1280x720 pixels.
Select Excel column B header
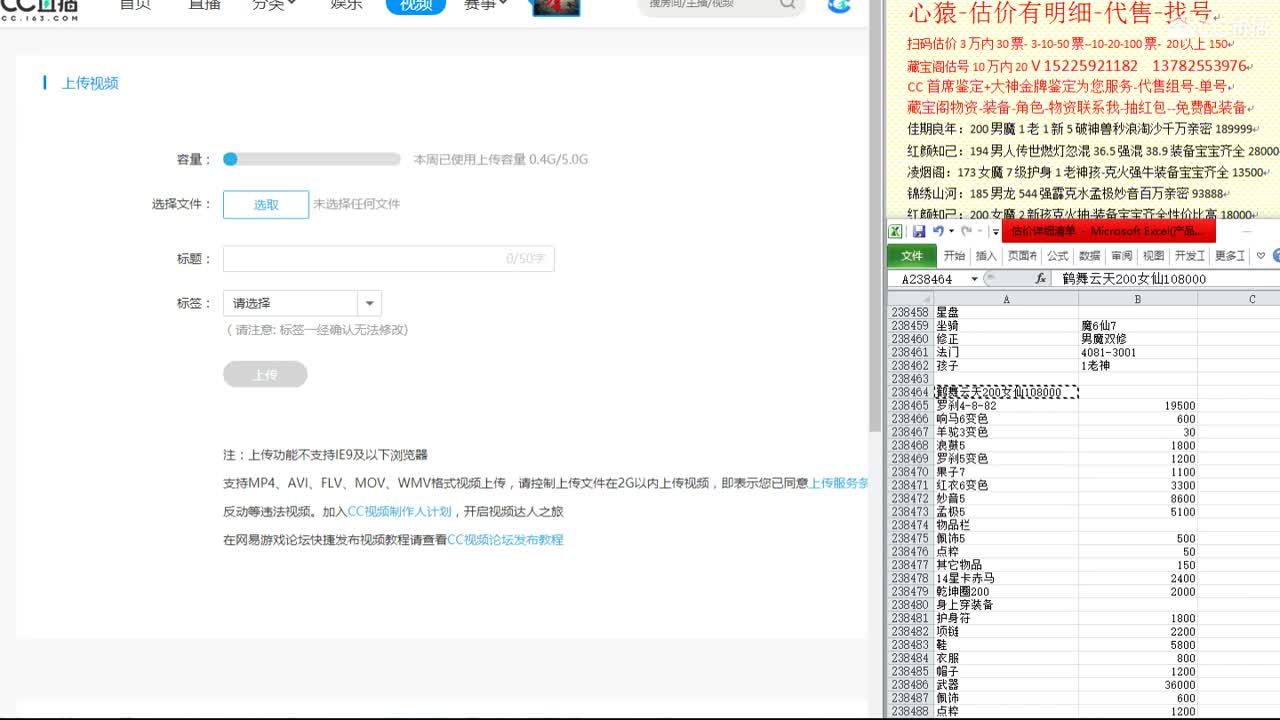pos(1138,299)
